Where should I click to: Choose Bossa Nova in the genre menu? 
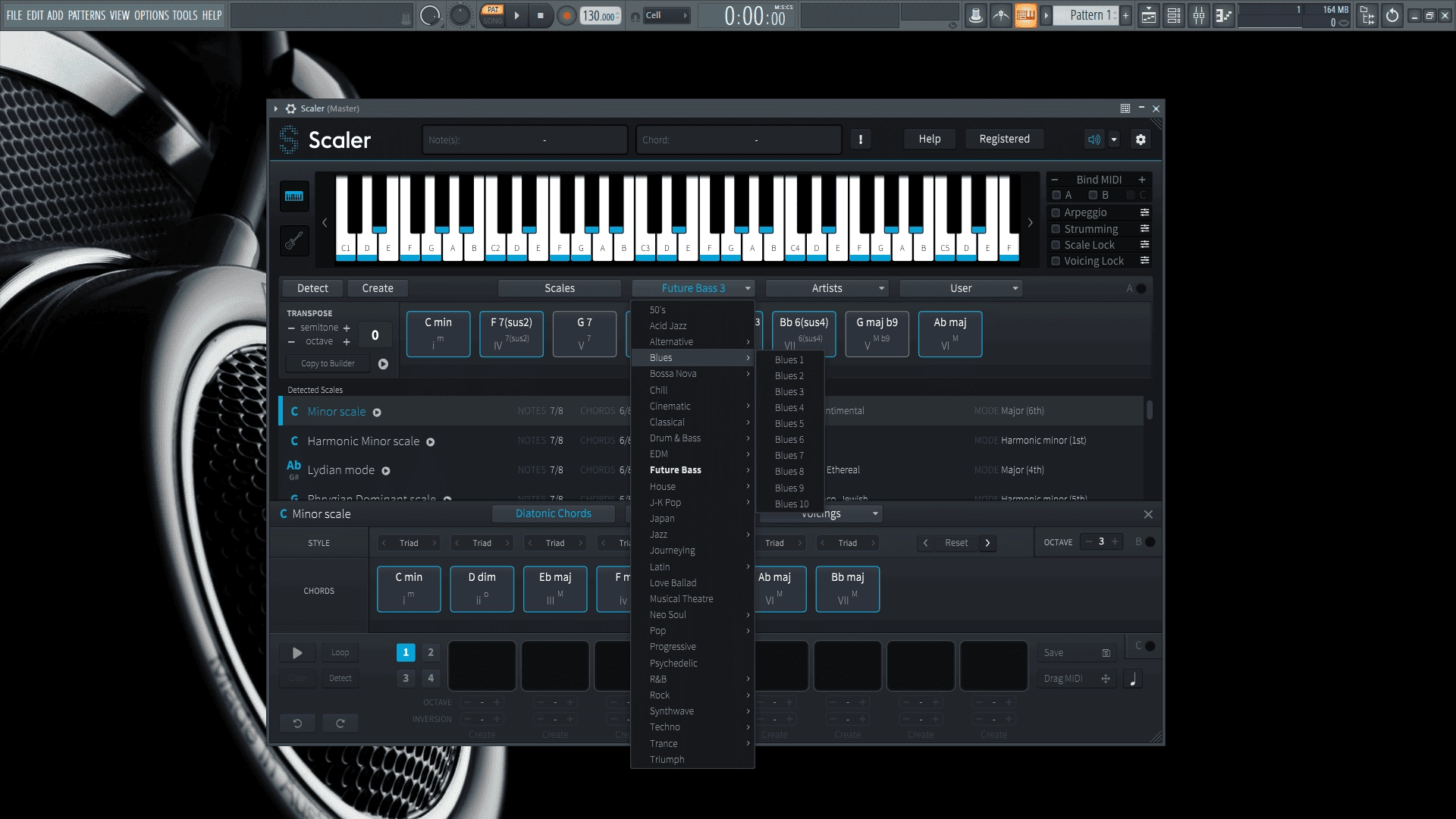[692, 374]
